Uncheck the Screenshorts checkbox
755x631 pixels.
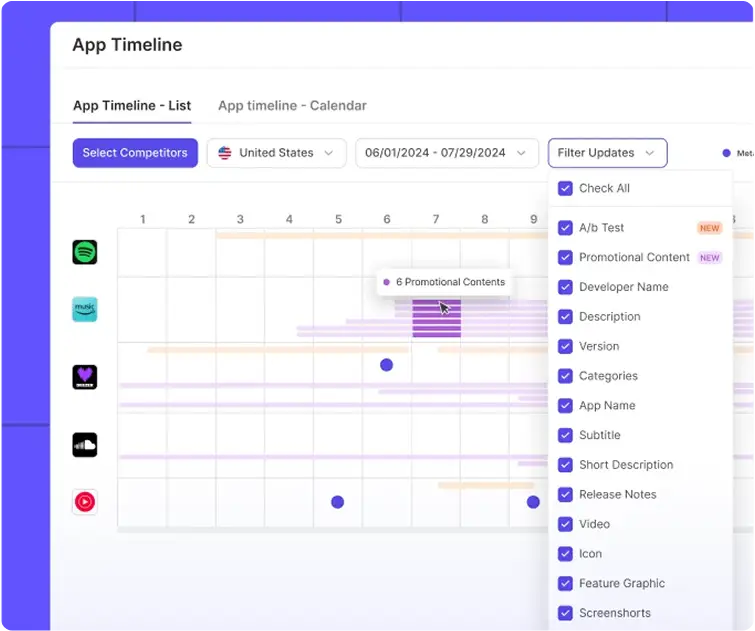(x=565, y=613)
